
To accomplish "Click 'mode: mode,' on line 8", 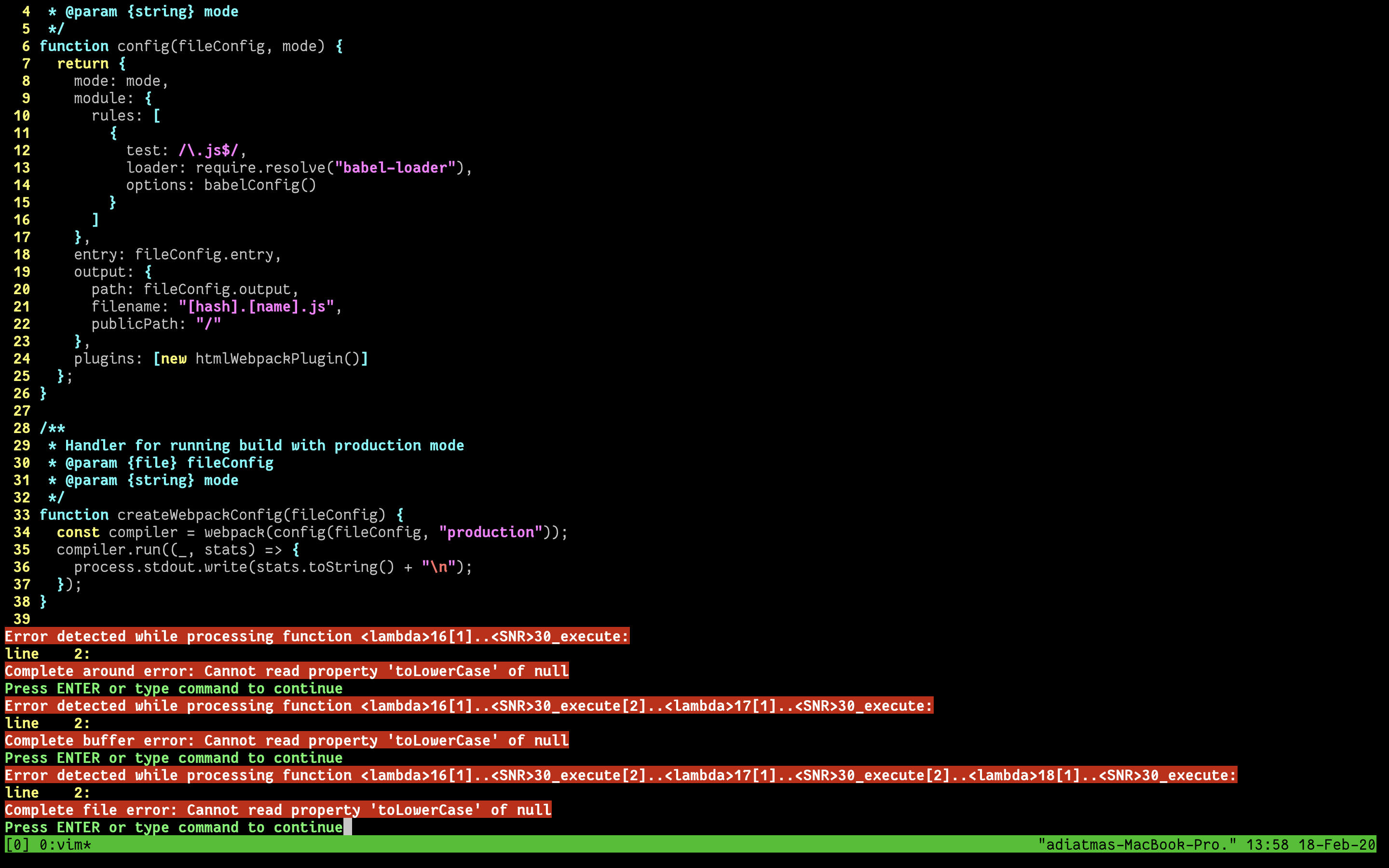I will point(121,81).
